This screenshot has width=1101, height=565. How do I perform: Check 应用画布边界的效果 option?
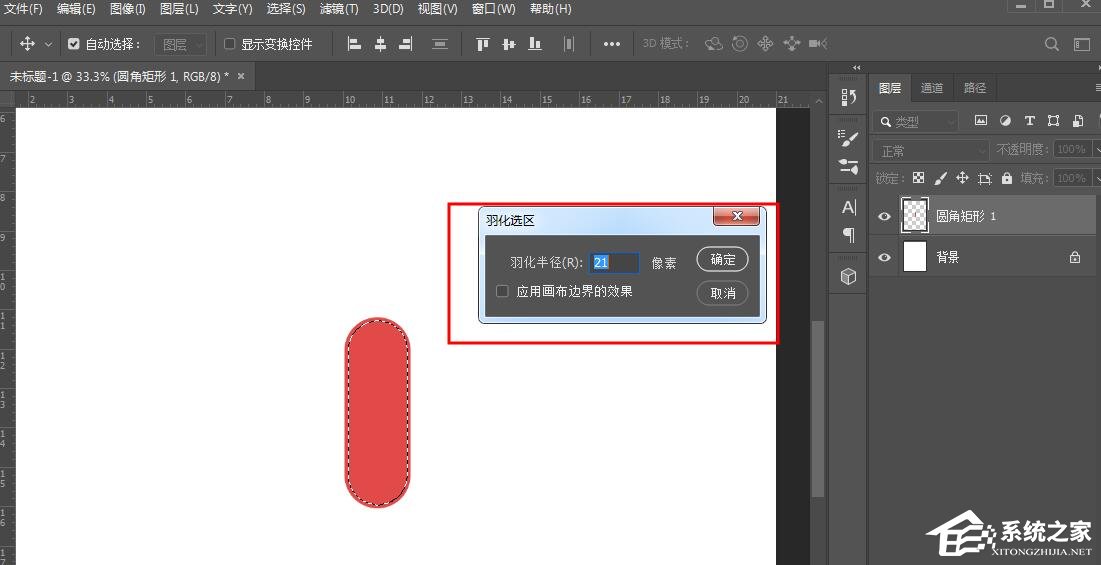point(503,291)
